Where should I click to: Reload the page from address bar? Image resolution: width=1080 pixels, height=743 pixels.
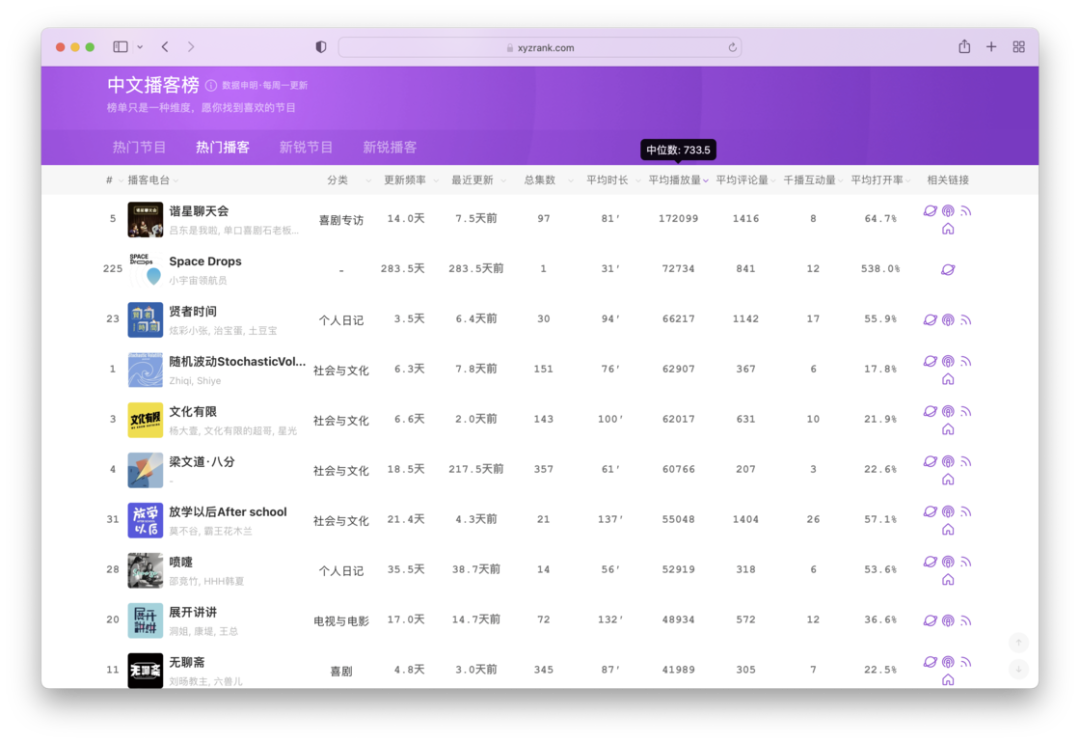point(732,47)
